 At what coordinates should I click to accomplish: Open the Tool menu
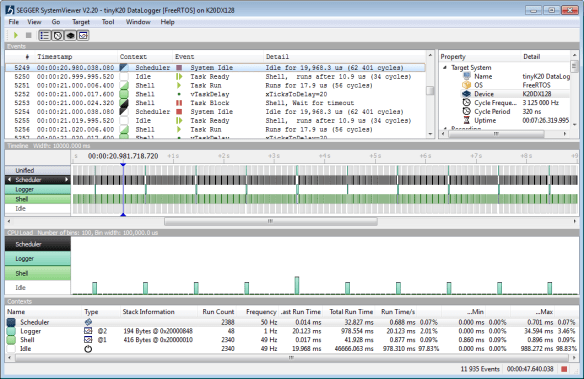(108, 22)
